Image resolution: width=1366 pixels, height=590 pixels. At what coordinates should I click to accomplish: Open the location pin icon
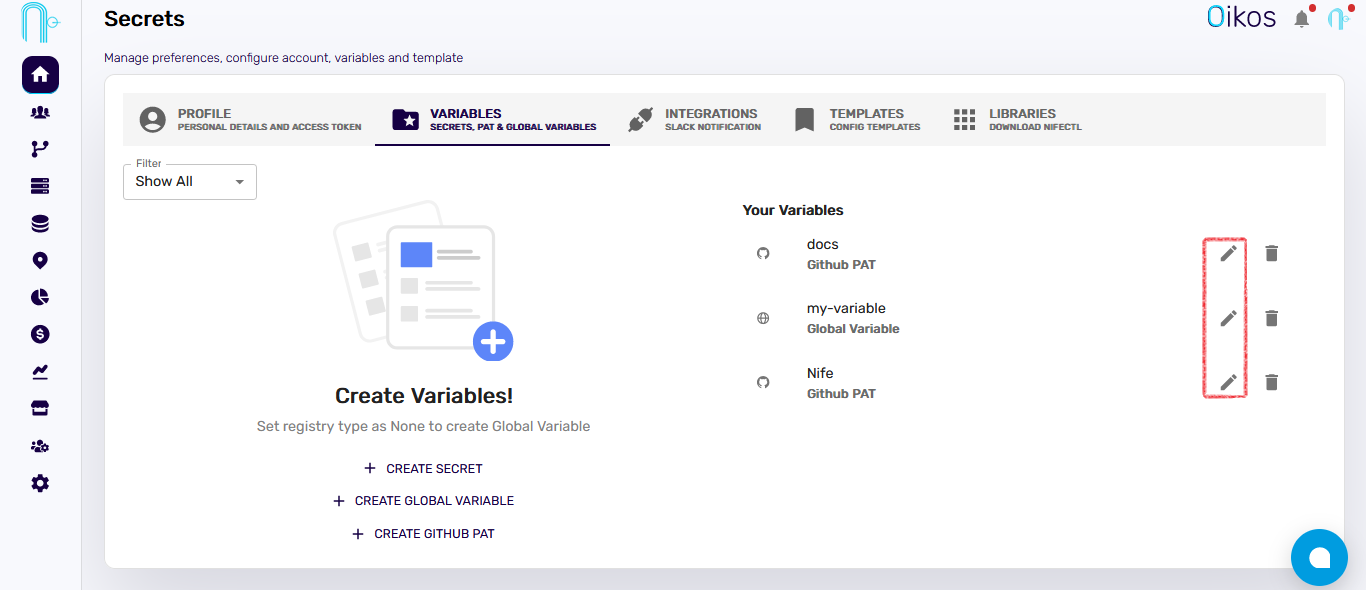pos(39,260)
